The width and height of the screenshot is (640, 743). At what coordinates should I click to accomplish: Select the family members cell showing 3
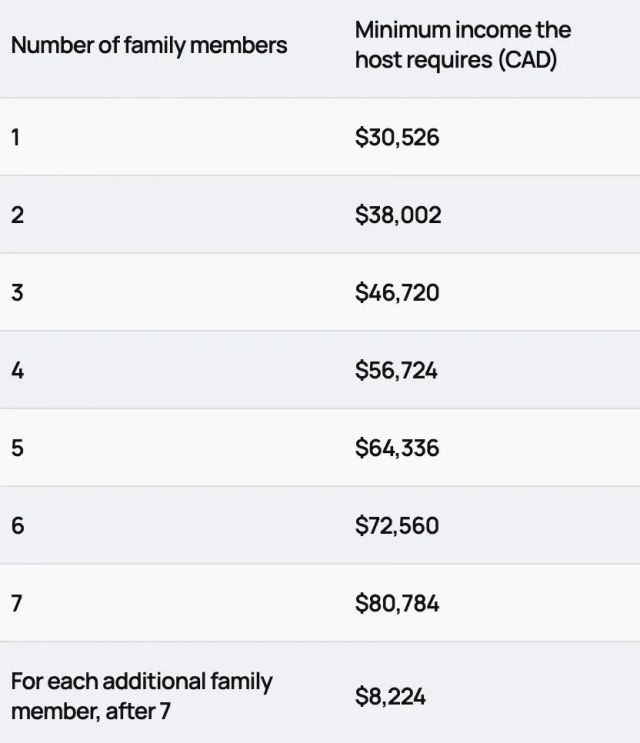(16, 293)
